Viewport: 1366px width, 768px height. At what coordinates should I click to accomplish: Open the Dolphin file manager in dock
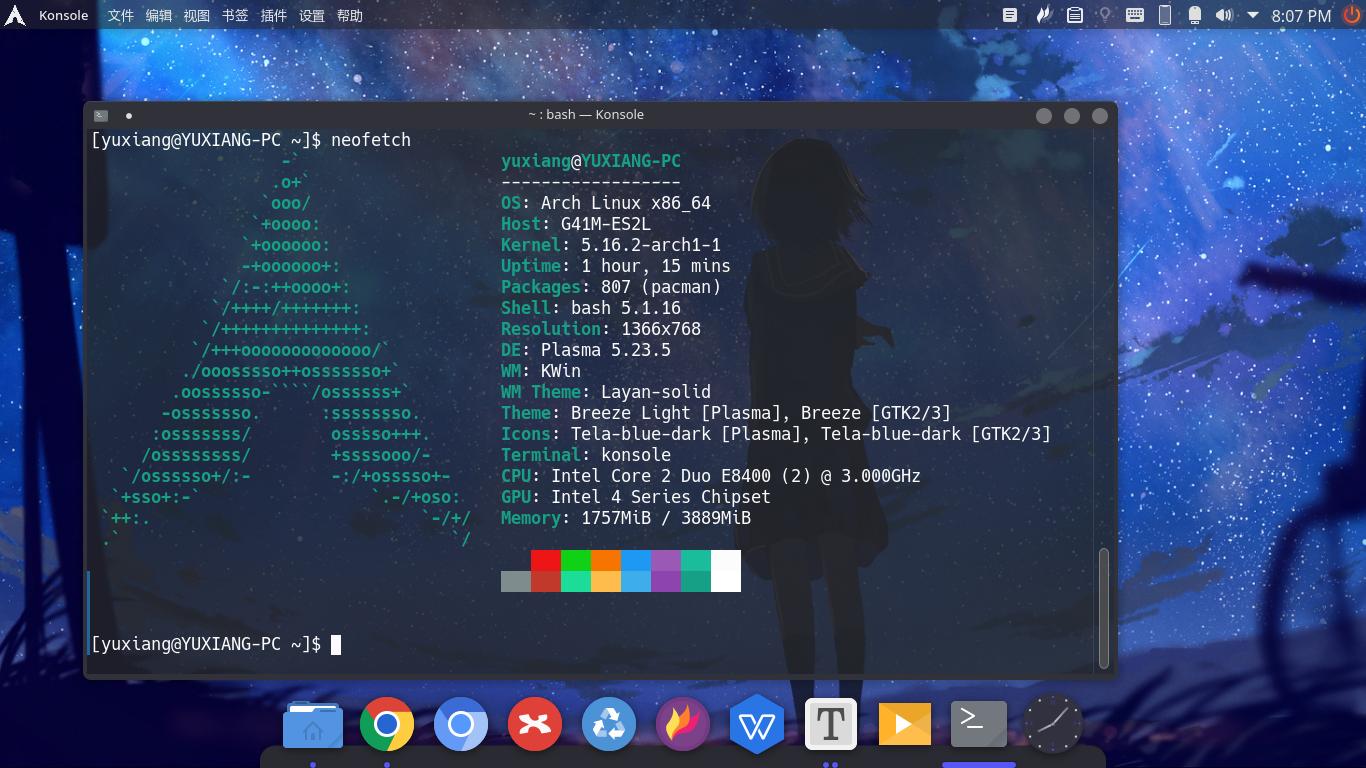point(313,724)
